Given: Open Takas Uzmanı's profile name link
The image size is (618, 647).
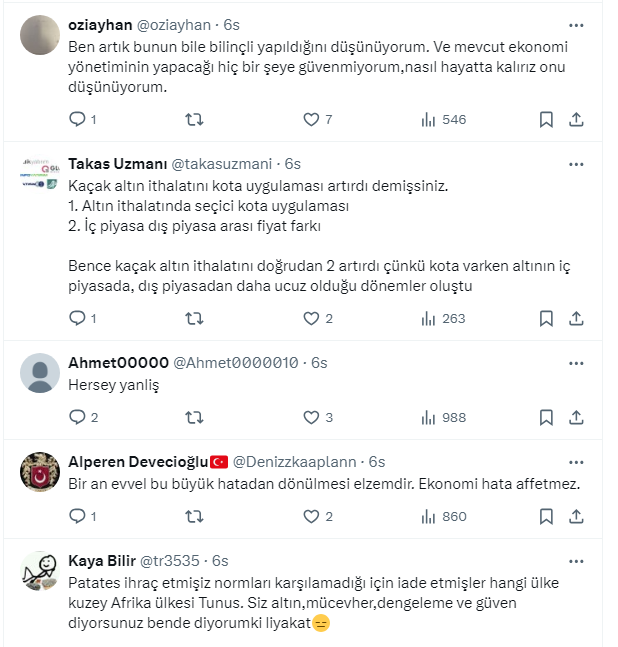Looking at the screenshot, I should 117,163.
